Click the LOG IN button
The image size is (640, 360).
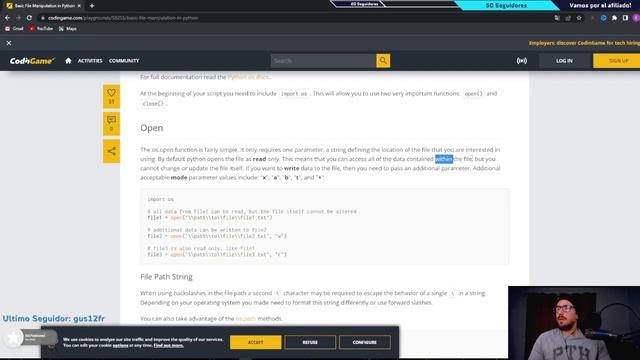click(x=564, y=61)
